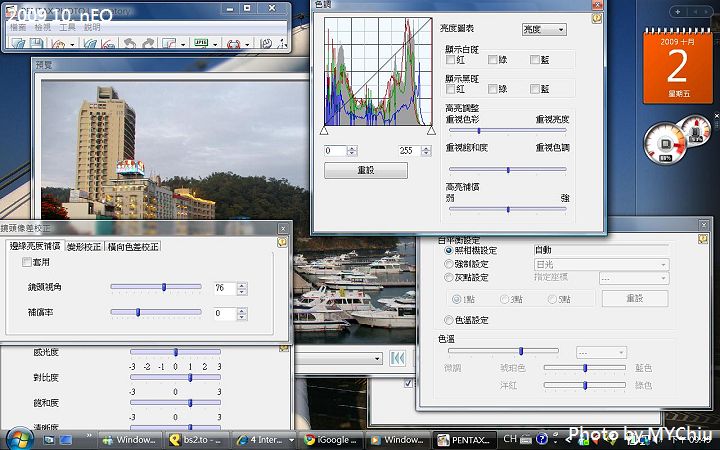
Task: Toggle 紅 checkbox under 顯示黑斑
Action: [450, 89]
